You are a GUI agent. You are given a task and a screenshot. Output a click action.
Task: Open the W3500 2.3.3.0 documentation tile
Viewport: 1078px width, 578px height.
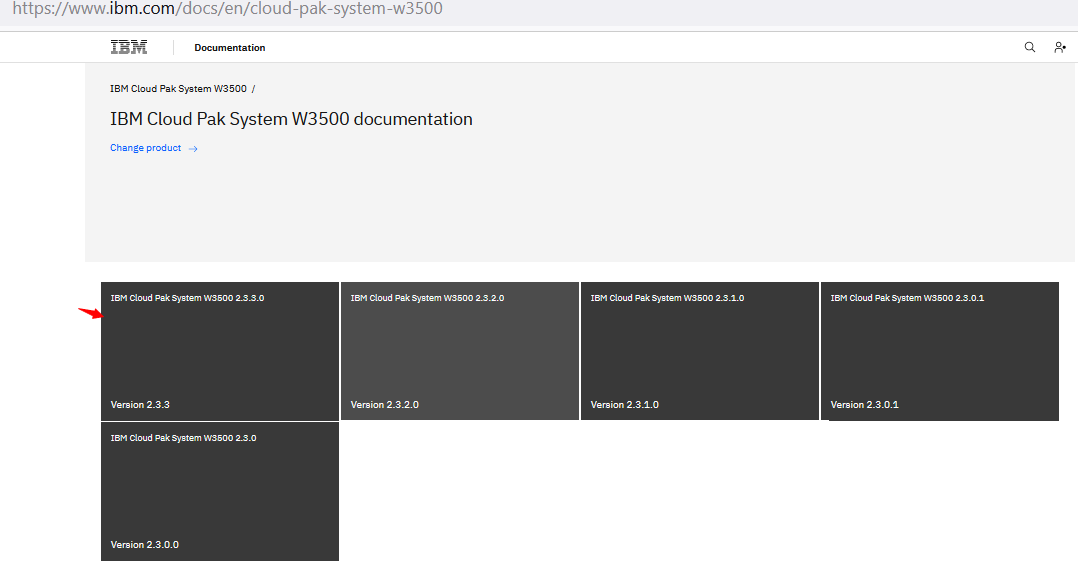(220, 351)
